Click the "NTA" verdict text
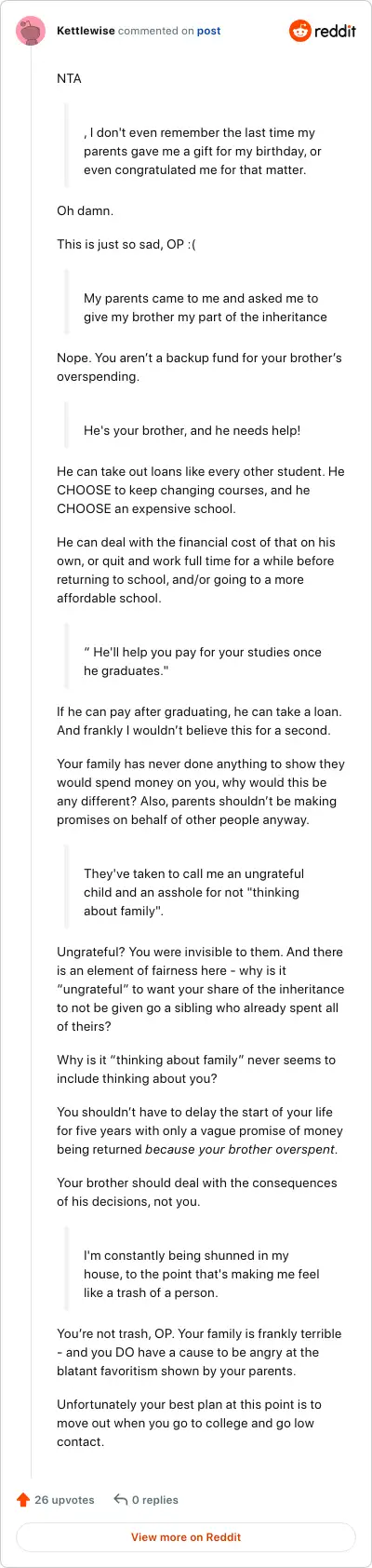This screenshot has height=1568, width=372. [x=69, y=78]
